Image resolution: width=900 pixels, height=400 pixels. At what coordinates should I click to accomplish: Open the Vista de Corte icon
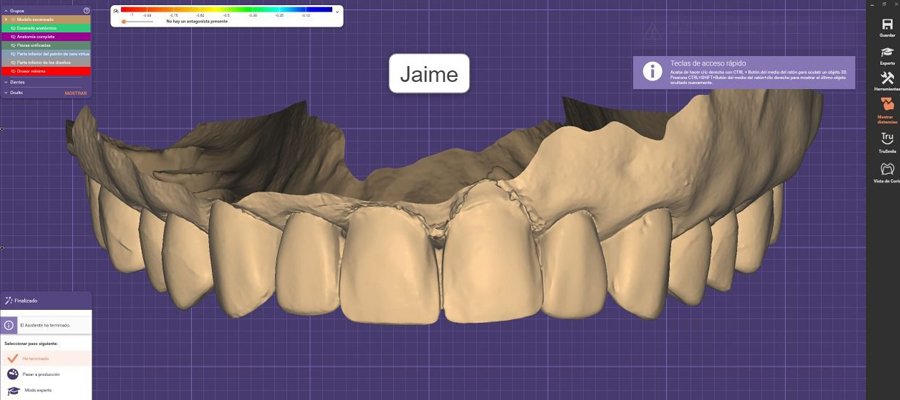pyautogui.click(x=886, y=169)
